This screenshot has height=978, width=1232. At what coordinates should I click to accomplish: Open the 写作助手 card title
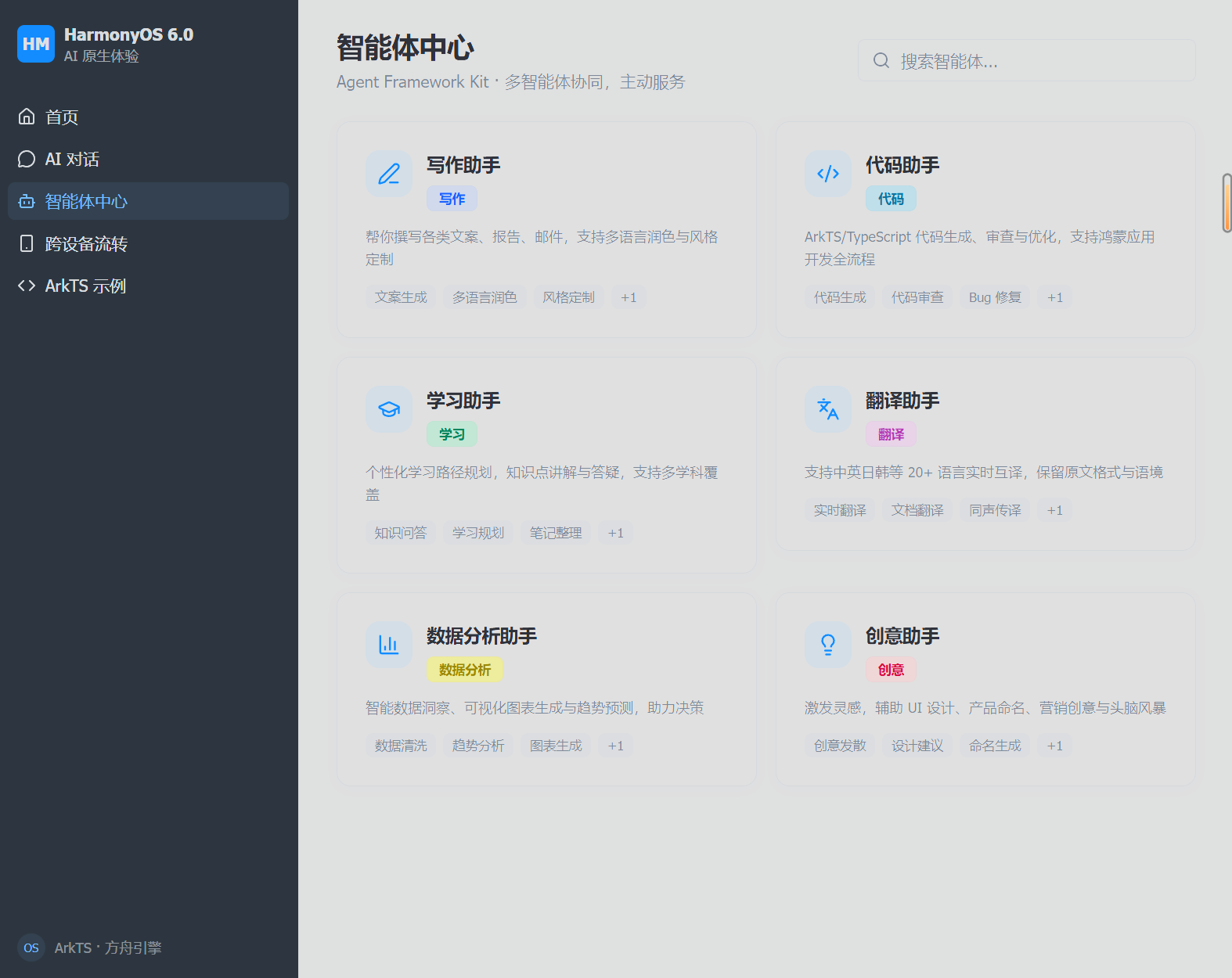pos(463,165)
